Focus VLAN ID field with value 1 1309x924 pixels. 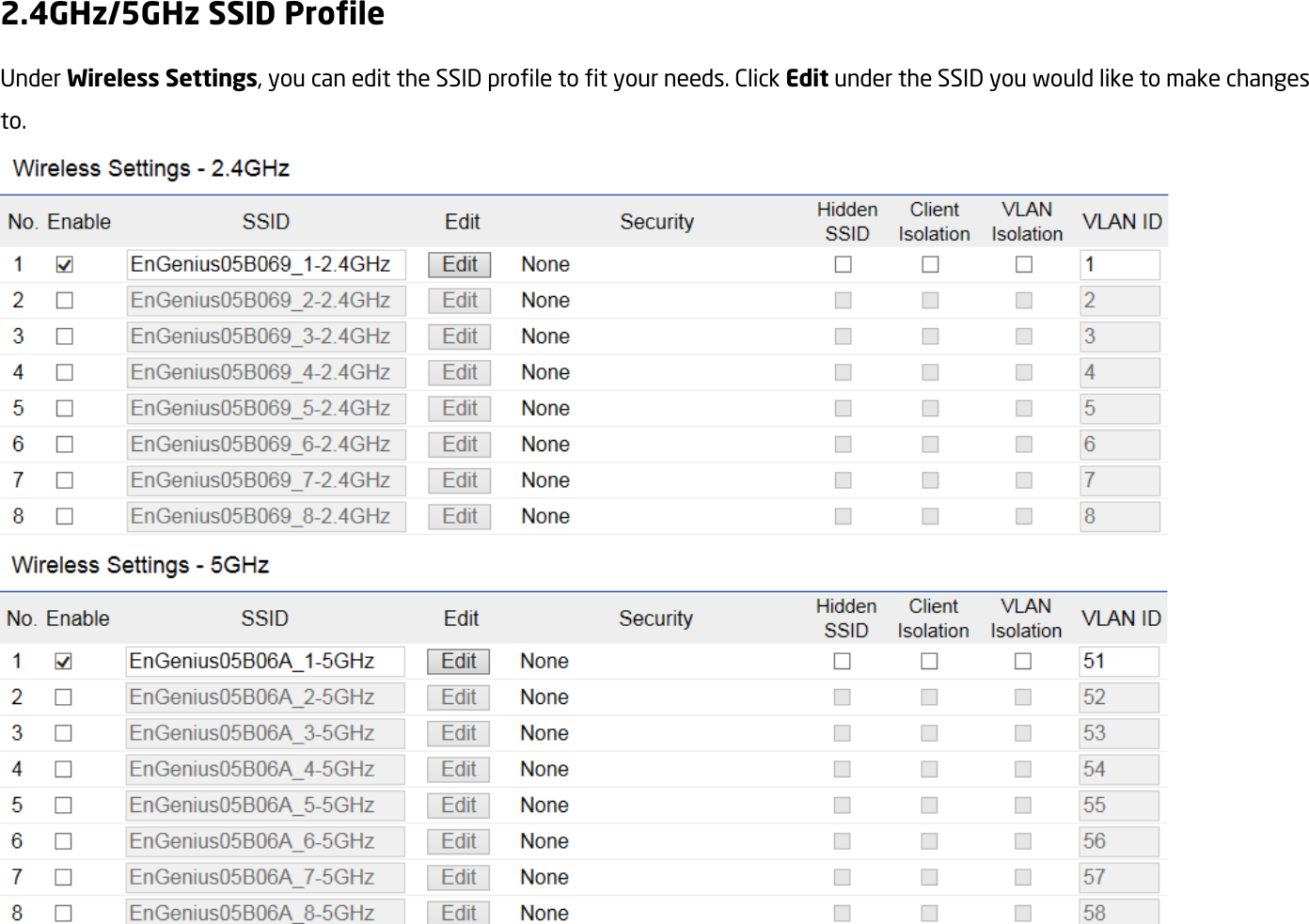pos(1120,265)
